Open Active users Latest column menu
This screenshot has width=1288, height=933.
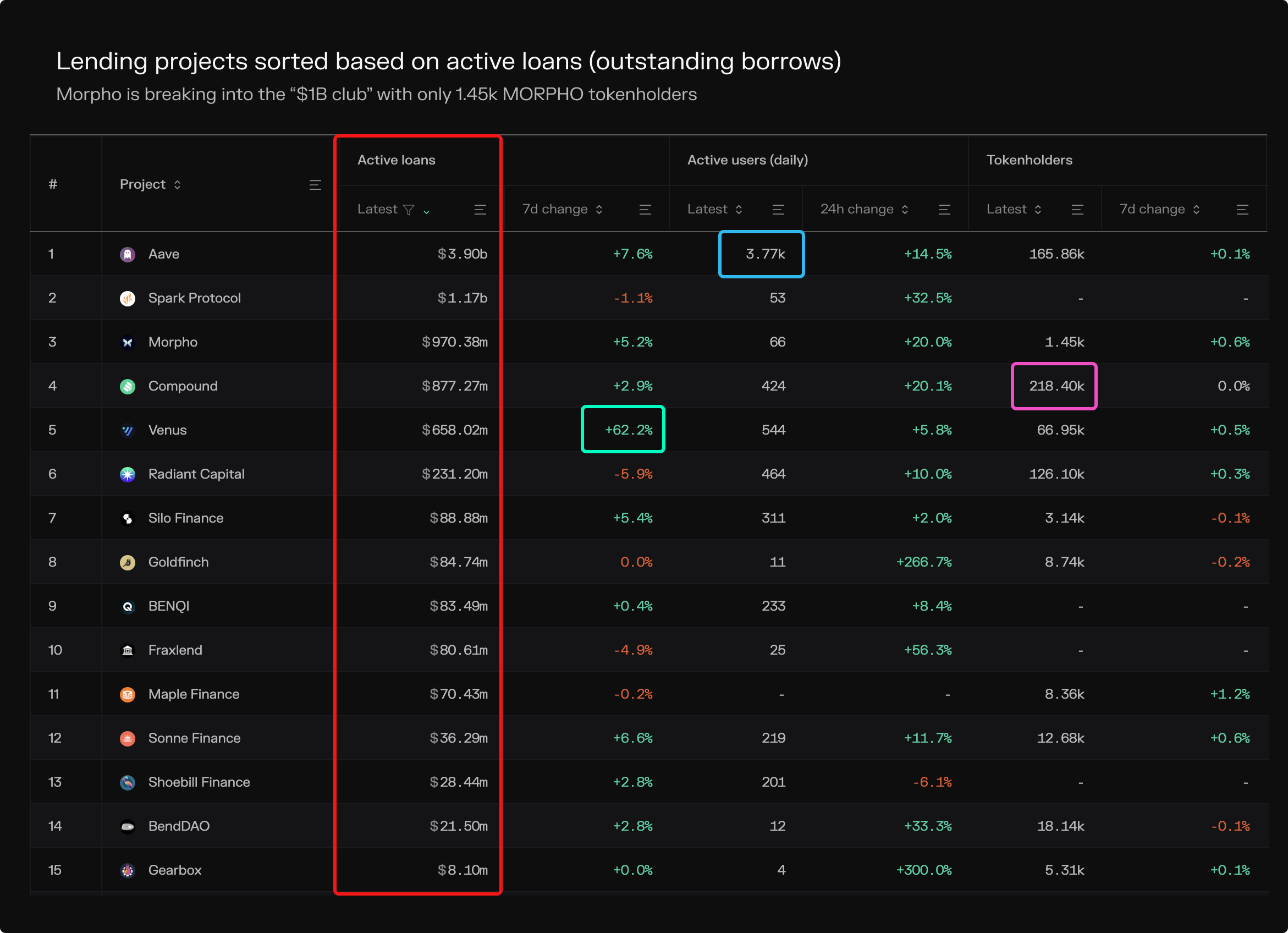[x=778, y=210]
